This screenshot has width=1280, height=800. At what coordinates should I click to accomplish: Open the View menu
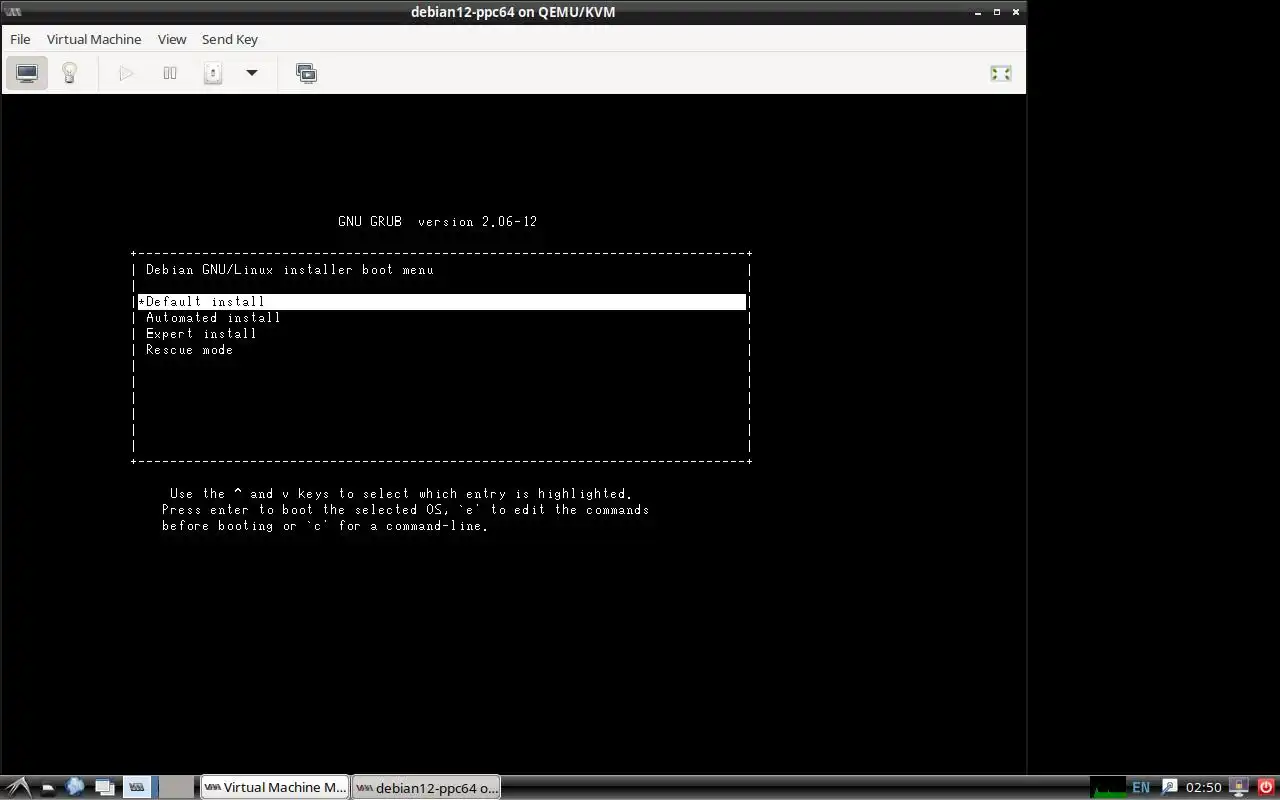pyautogui.click(x=172, y=39)
